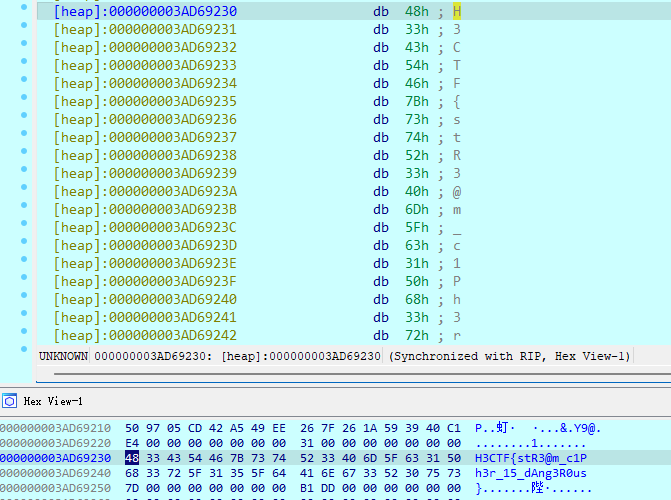
Task: Toggle breakpoint dot beside address 3AD69230
Action: pyautogui.click(x=26, y=11)
